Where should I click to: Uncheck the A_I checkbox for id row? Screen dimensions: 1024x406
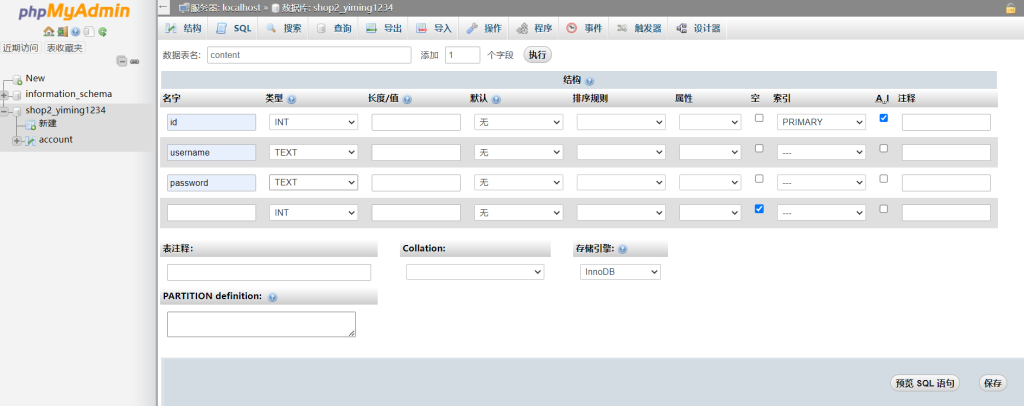click(883, 118)
